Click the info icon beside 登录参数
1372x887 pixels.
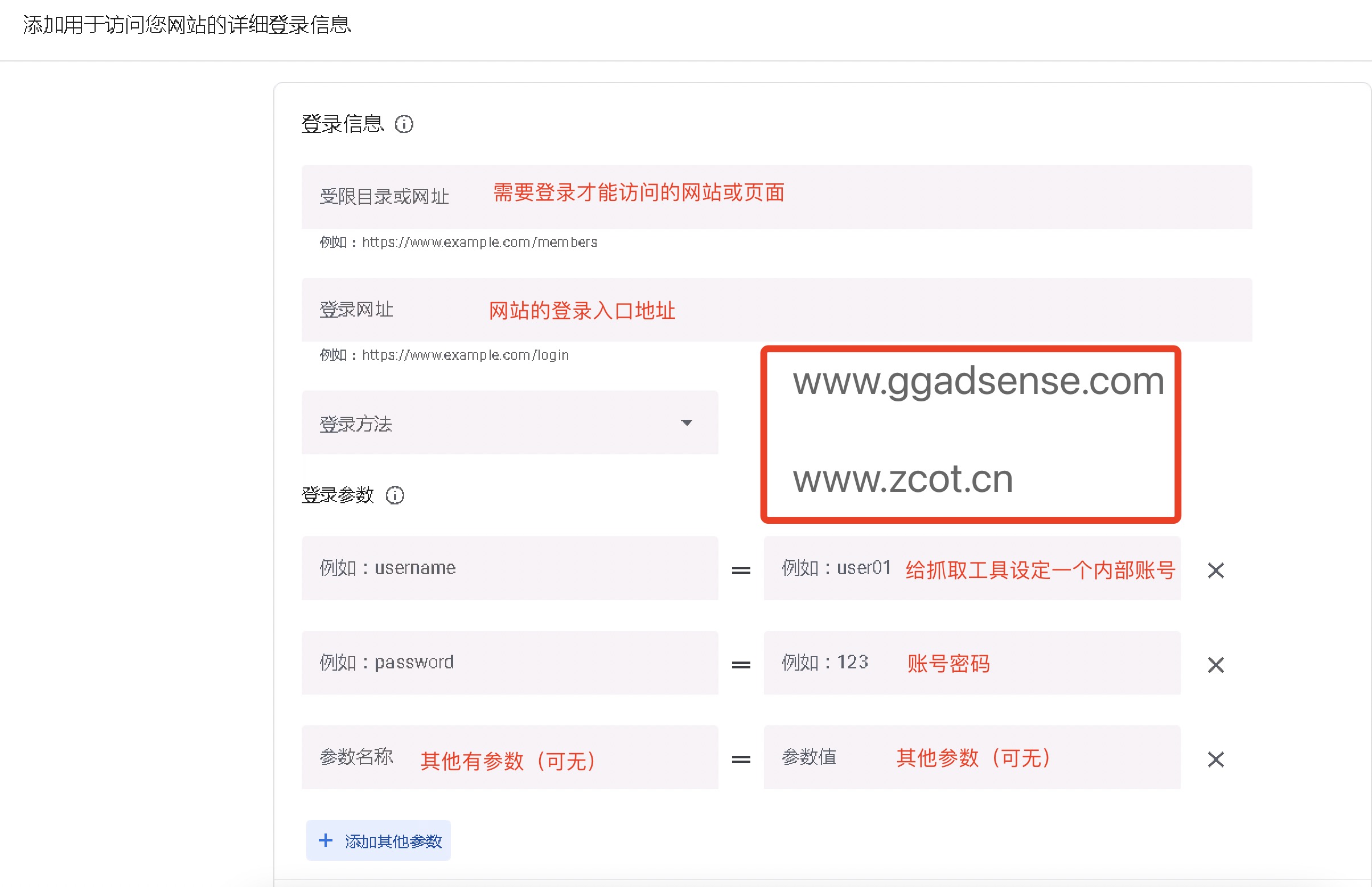(395, 495)
